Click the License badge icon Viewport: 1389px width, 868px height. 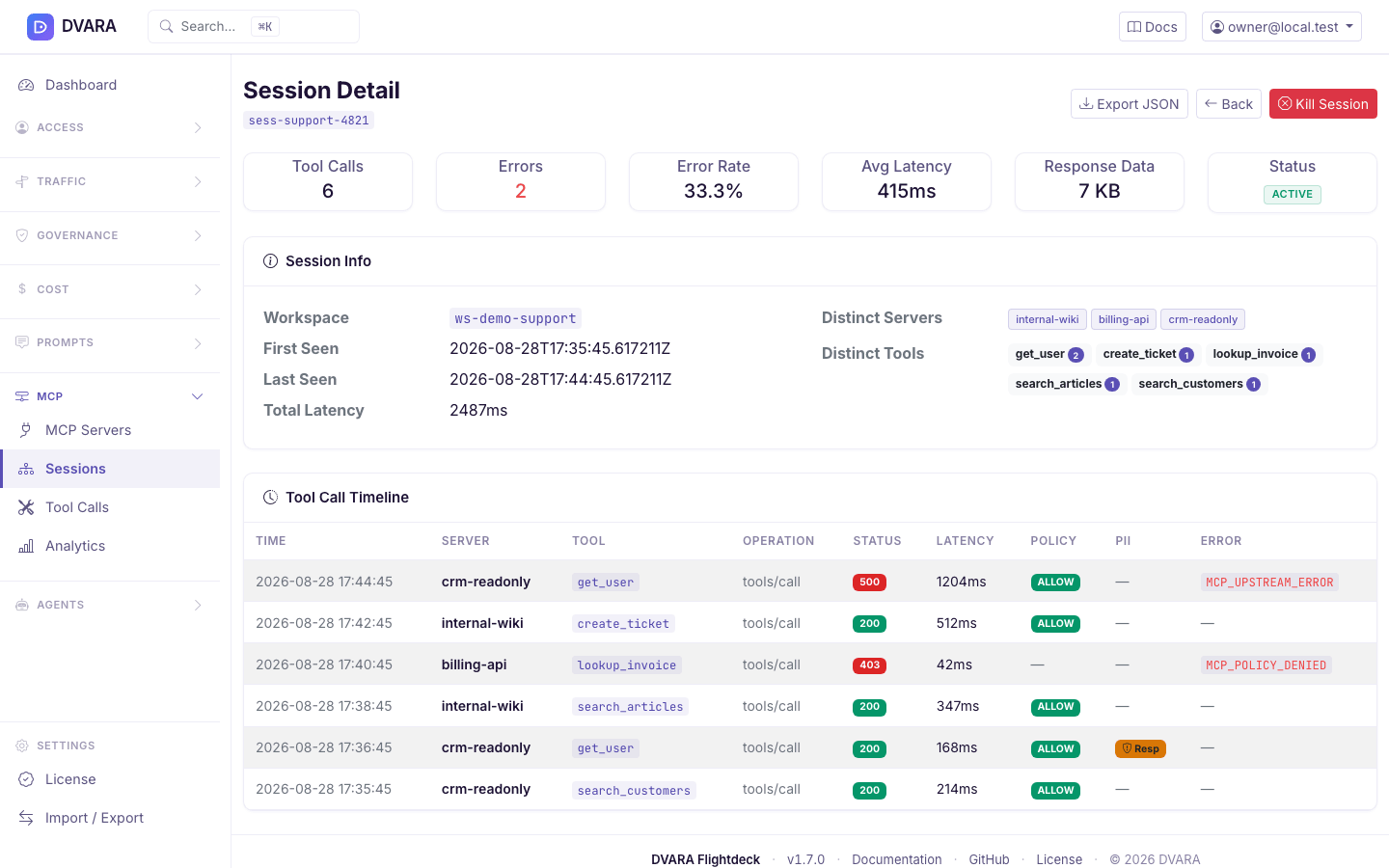click(26, 779)
